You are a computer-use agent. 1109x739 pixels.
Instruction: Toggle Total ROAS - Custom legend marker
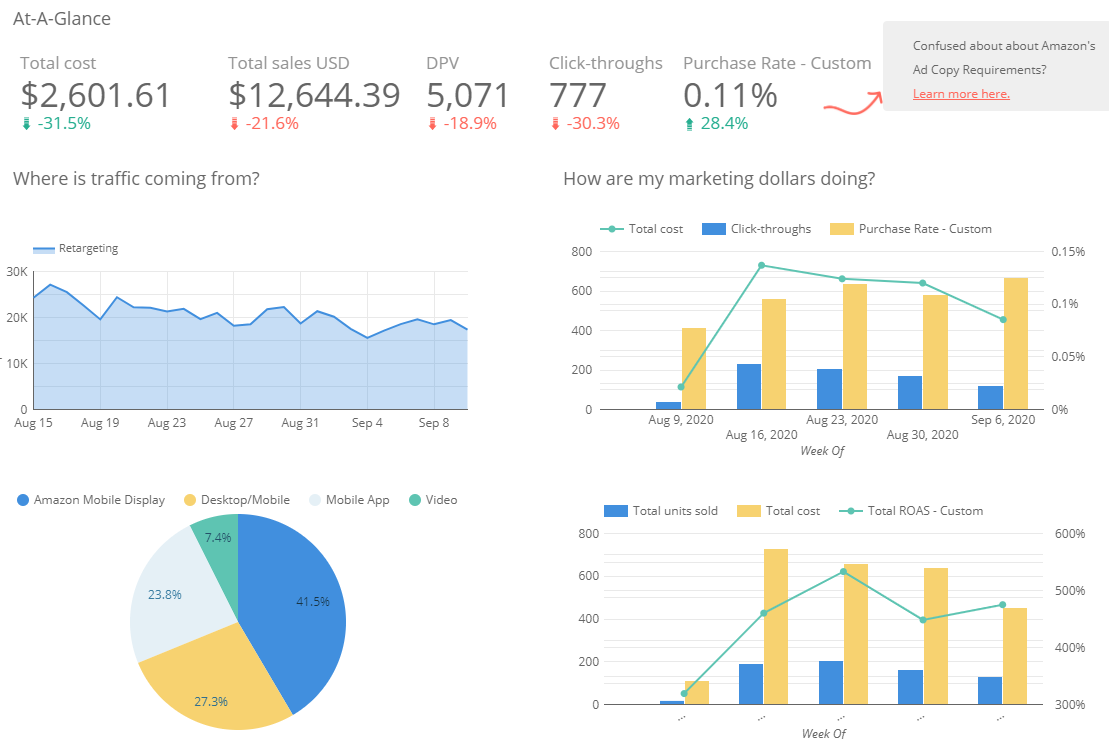850,511
